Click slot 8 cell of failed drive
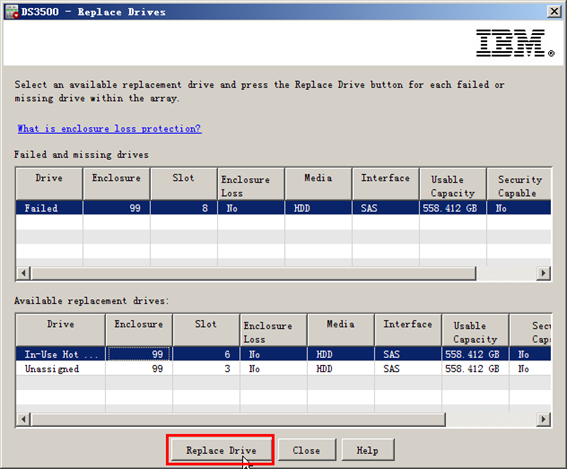Image resolution: width=567 pixels, height=469 pixels. pos(184,208)
